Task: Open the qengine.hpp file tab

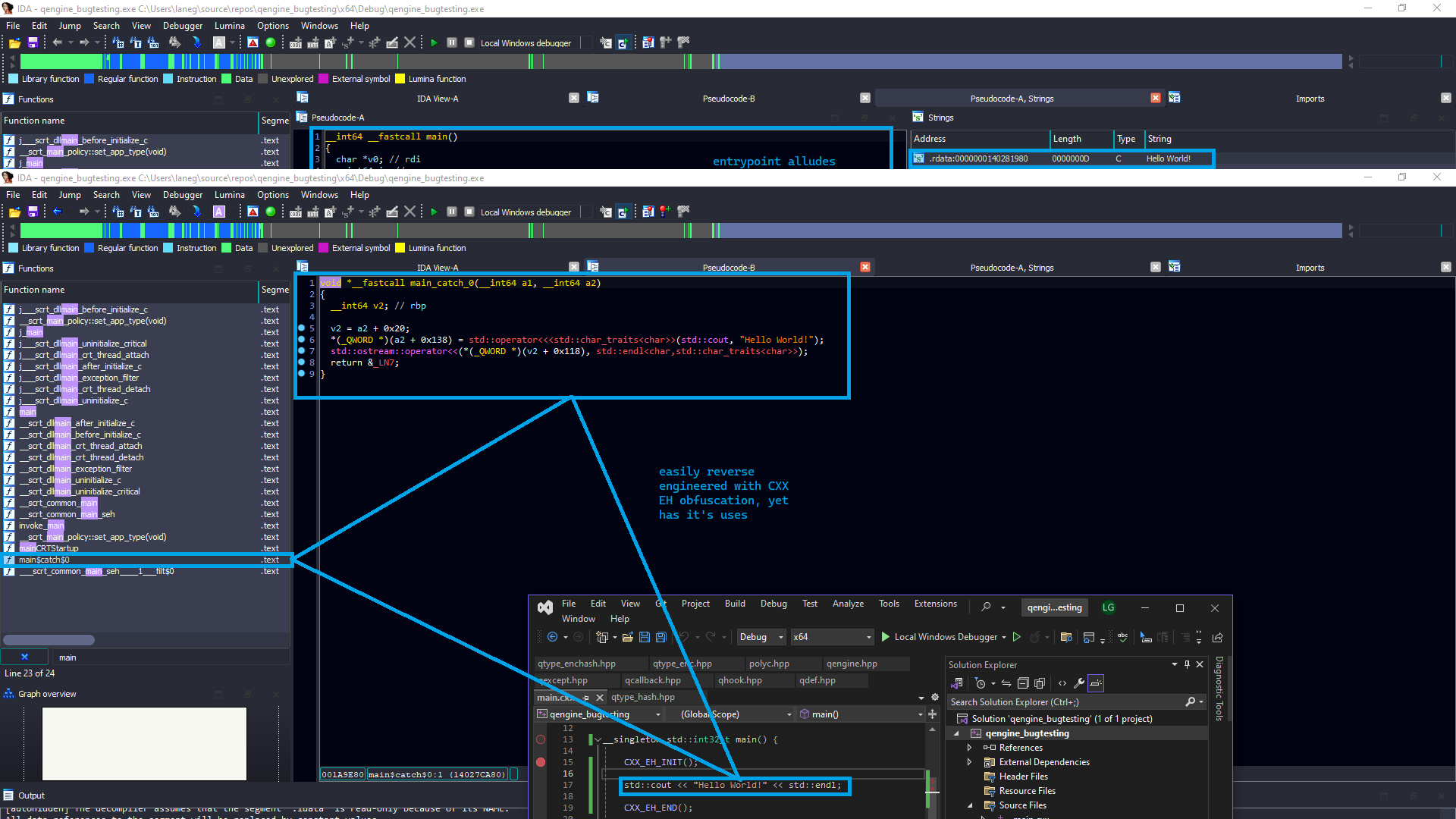Action: (852, 664)
